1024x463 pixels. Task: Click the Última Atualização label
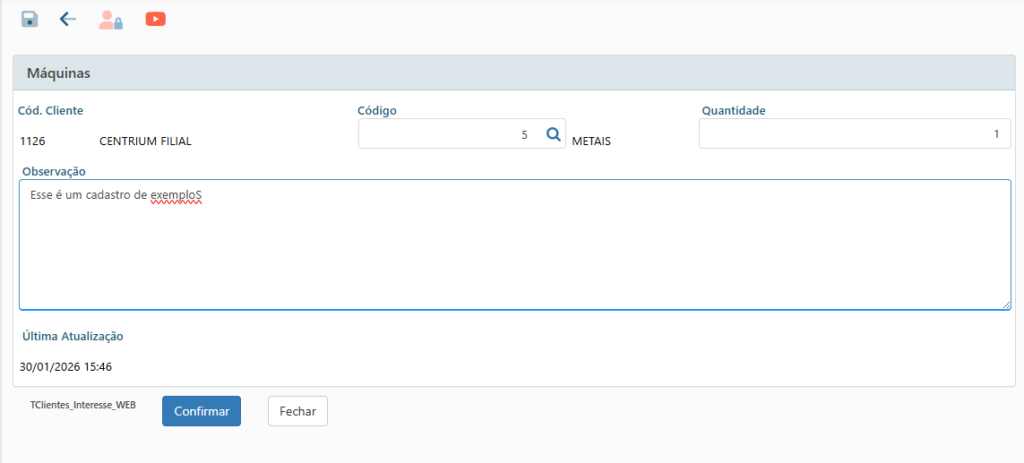(72, 336)
